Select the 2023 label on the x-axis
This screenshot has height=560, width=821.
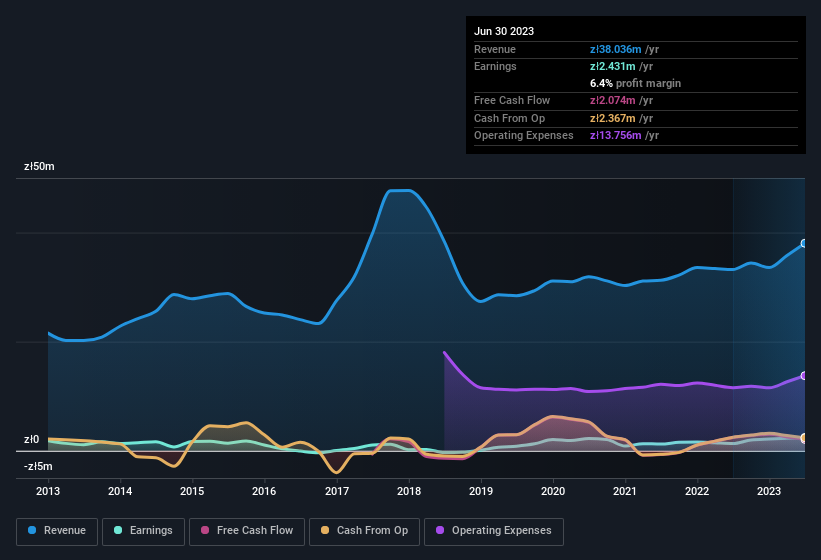click(768, 491)
